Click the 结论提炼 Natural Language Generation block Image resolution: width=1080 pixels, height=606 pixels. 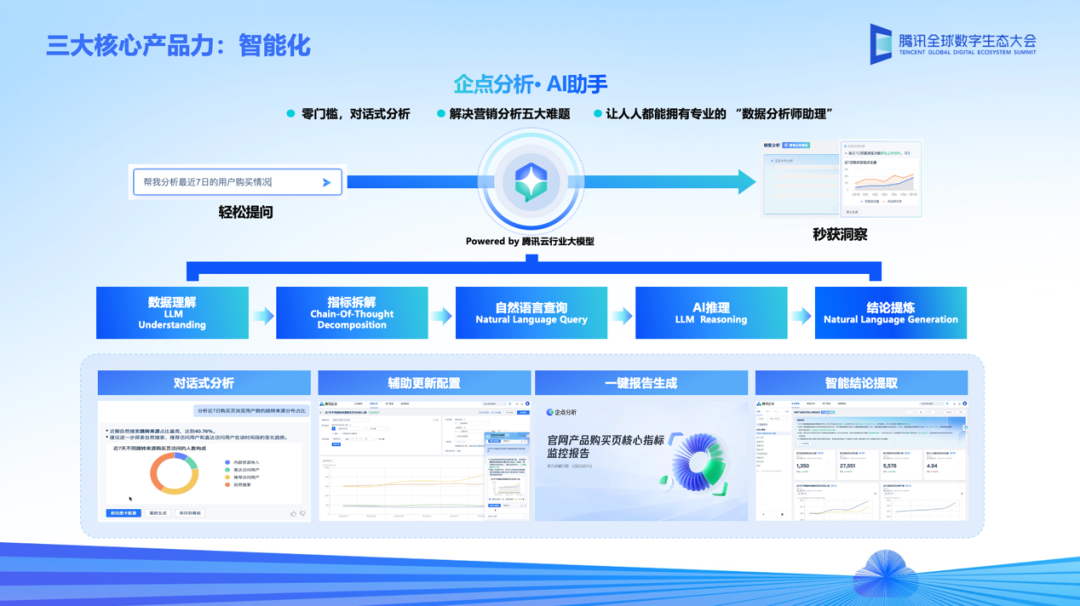[891, 313]
